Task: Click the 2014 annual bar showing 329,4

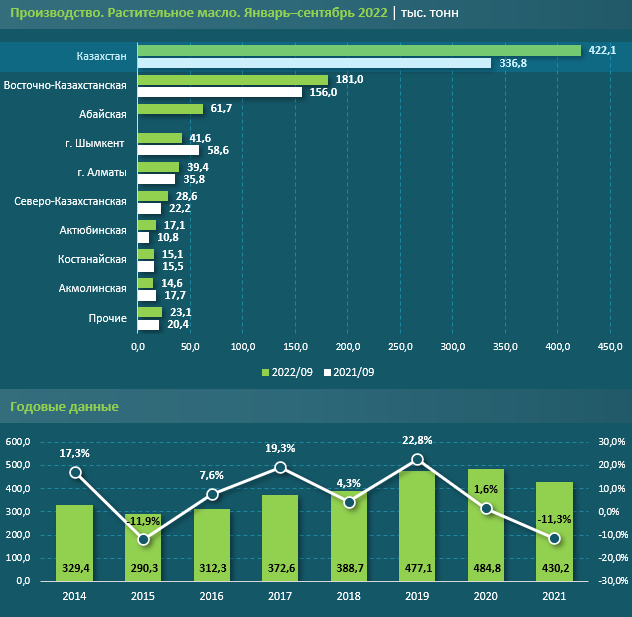Action: click(75, 542)
